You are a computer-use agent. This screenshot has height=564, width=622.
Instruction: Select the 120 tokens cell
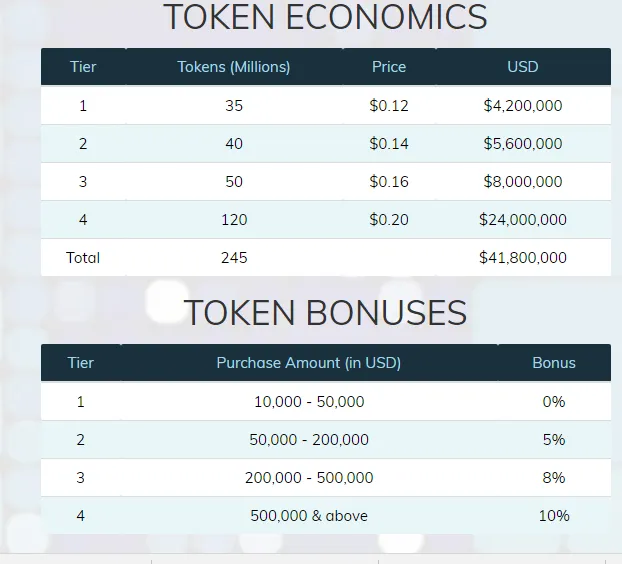pos(234,220)
